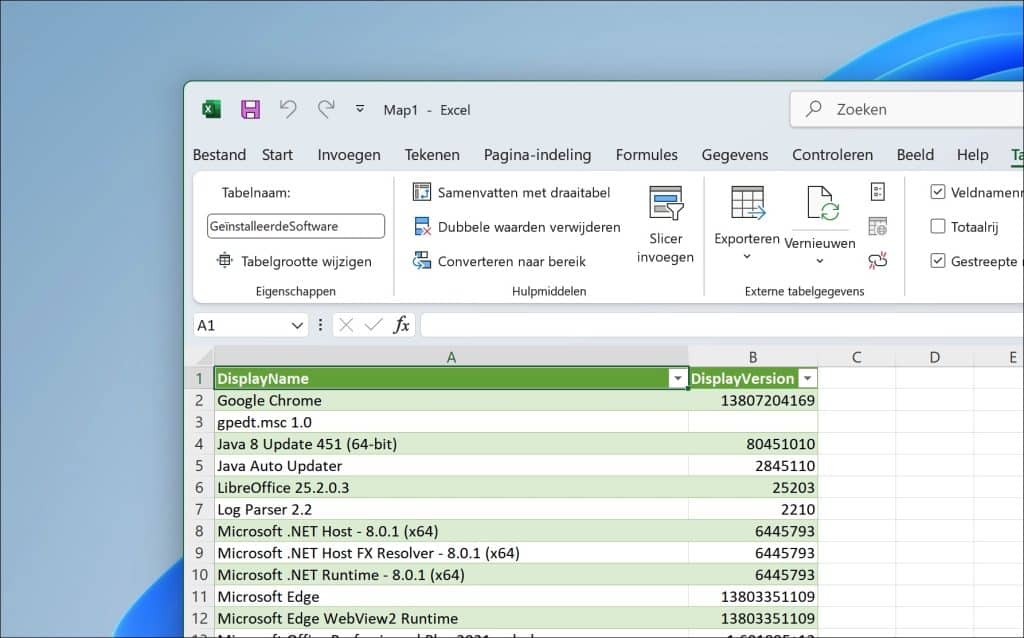Open the Help tab
1024x638 pixels.
[972, 155]
